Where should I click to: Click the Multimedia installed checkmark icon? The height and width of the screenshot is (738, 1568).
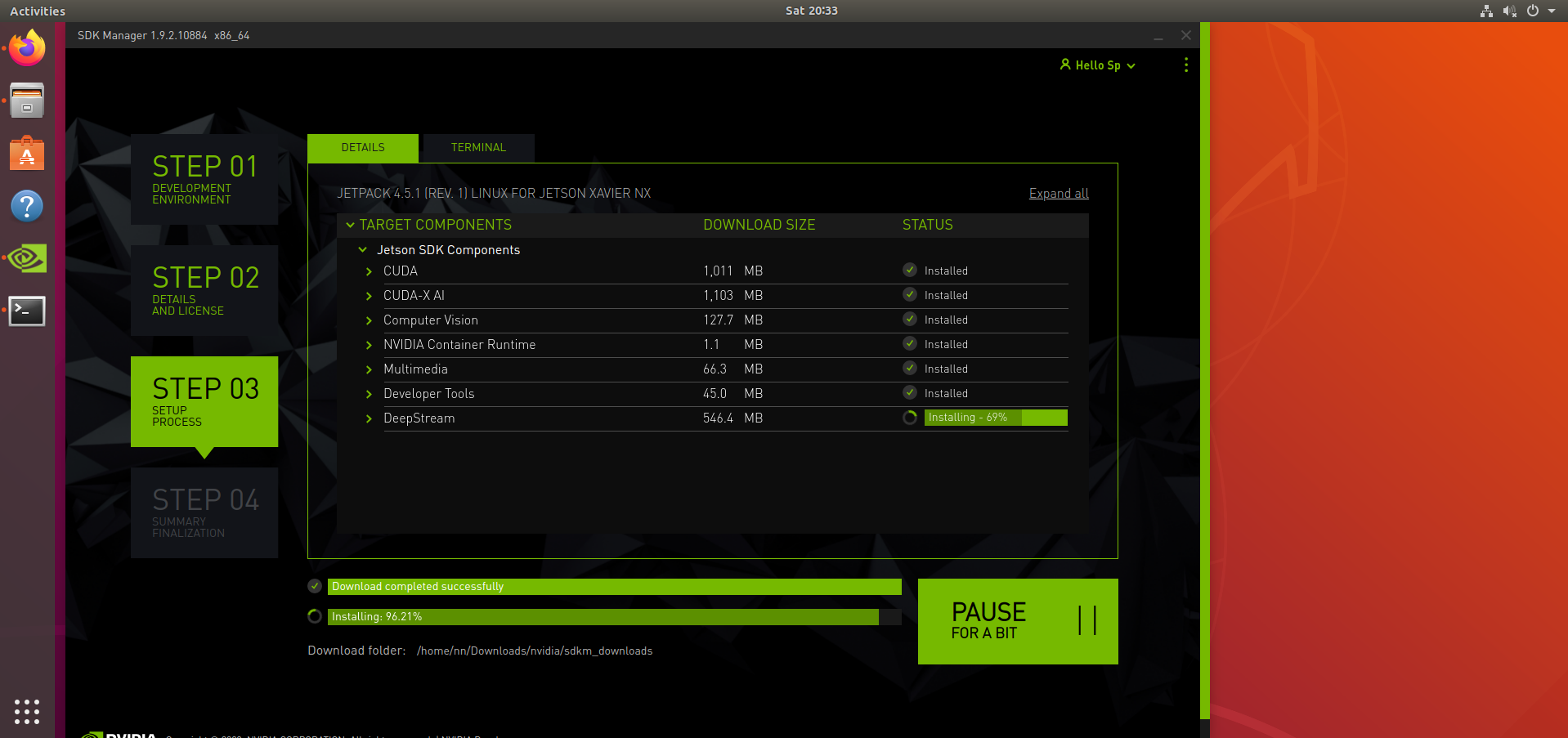point(910,368)
